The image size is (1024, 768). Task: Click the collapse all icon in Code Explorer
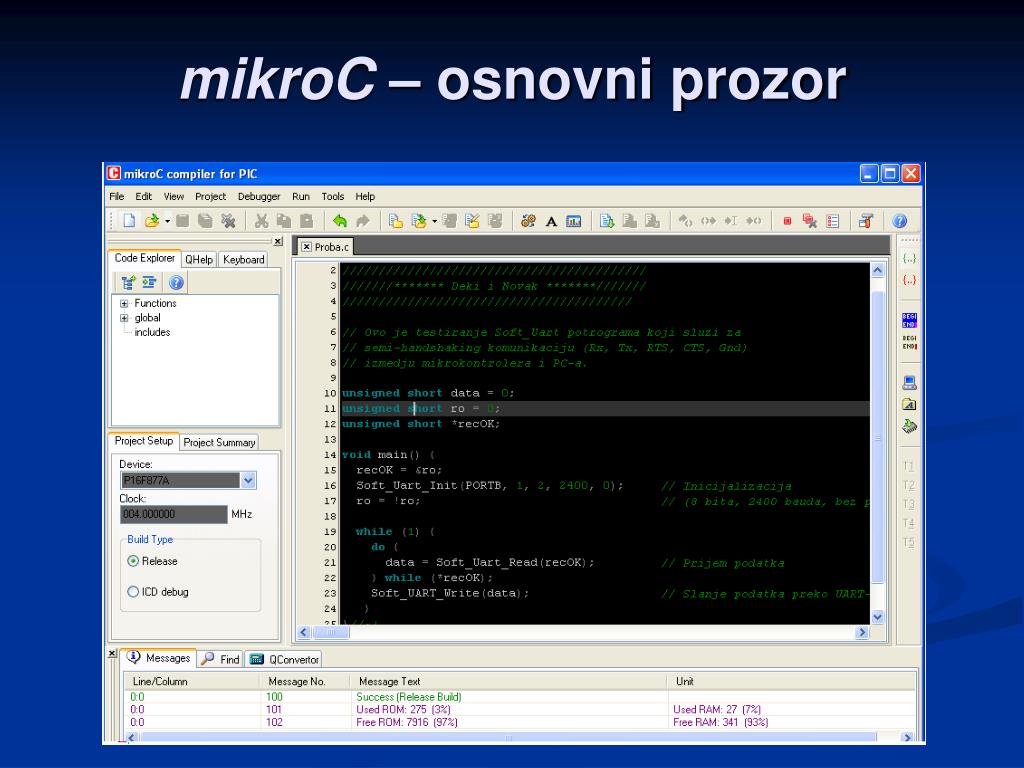pyautogui.click(x=150, y=282)
